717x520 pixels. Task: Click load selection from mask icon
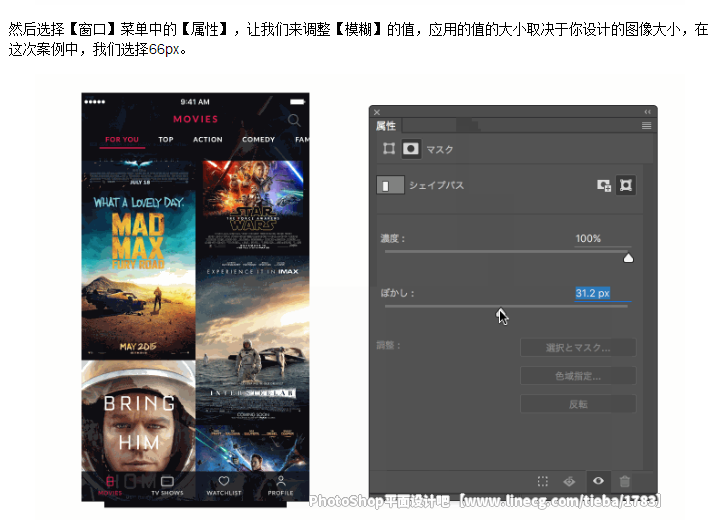coord(542,481)
